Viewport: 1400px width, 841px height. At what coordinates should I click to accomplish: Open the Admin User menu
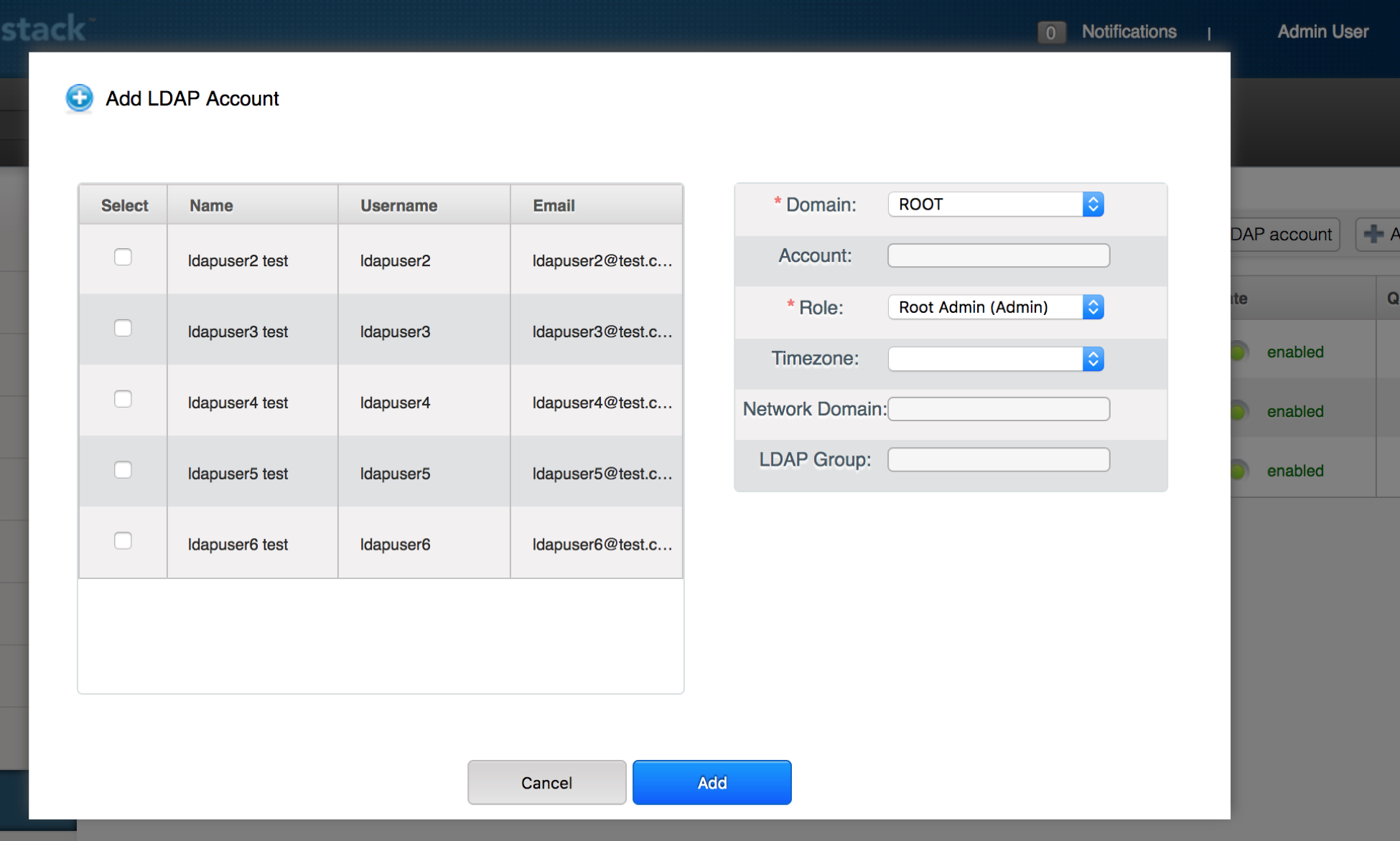click(1322, 32)
